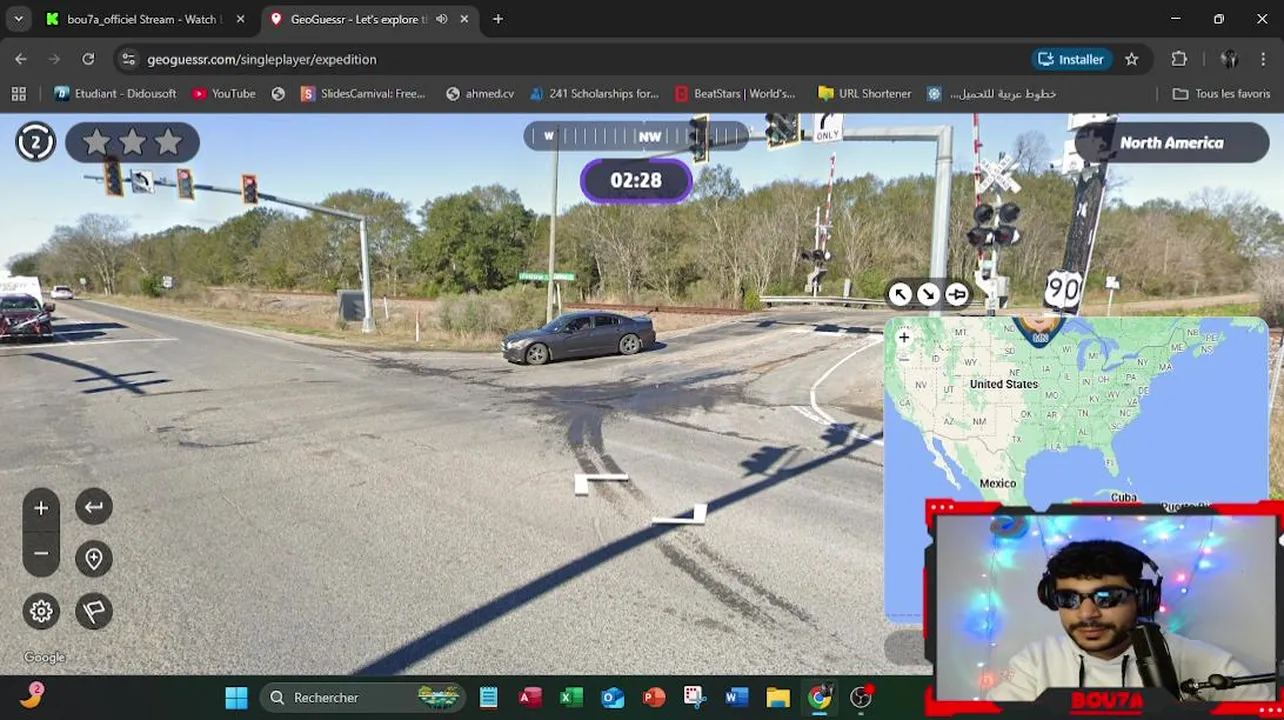Viewport: 1284px width, 720px height.
Task: Move forward using the ground navigation arrow
Action: point(601,484)
